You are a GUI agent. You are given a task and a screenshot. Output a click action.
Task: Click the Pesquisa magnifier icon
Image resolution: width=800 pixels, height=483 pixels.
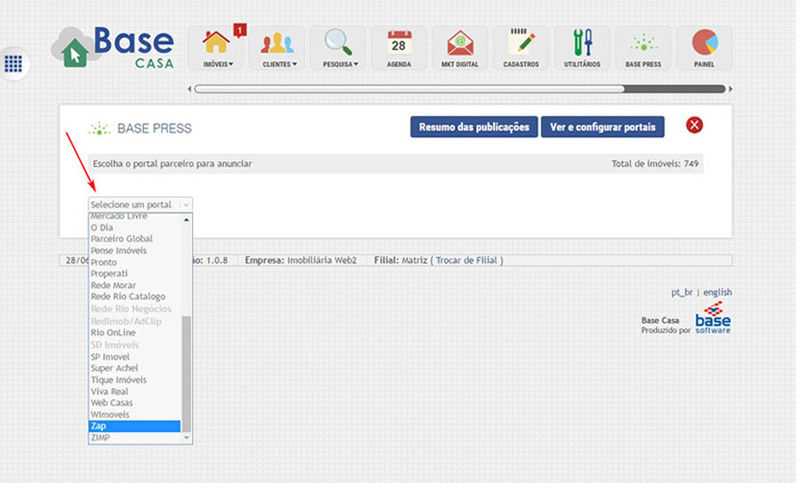click(340, 46)
